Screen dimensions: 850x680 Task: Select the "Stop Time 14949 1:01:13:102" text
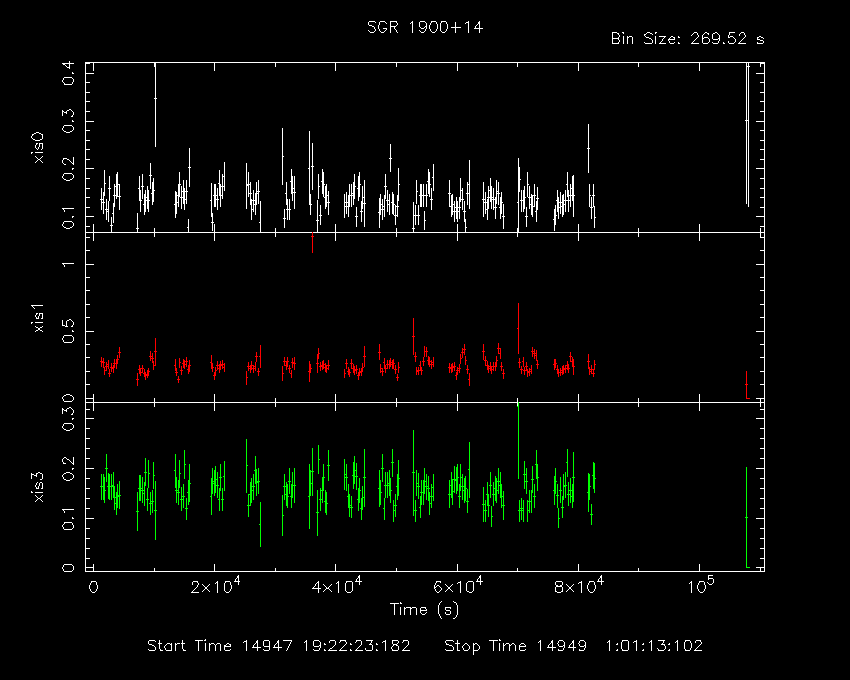click(574, 646)
